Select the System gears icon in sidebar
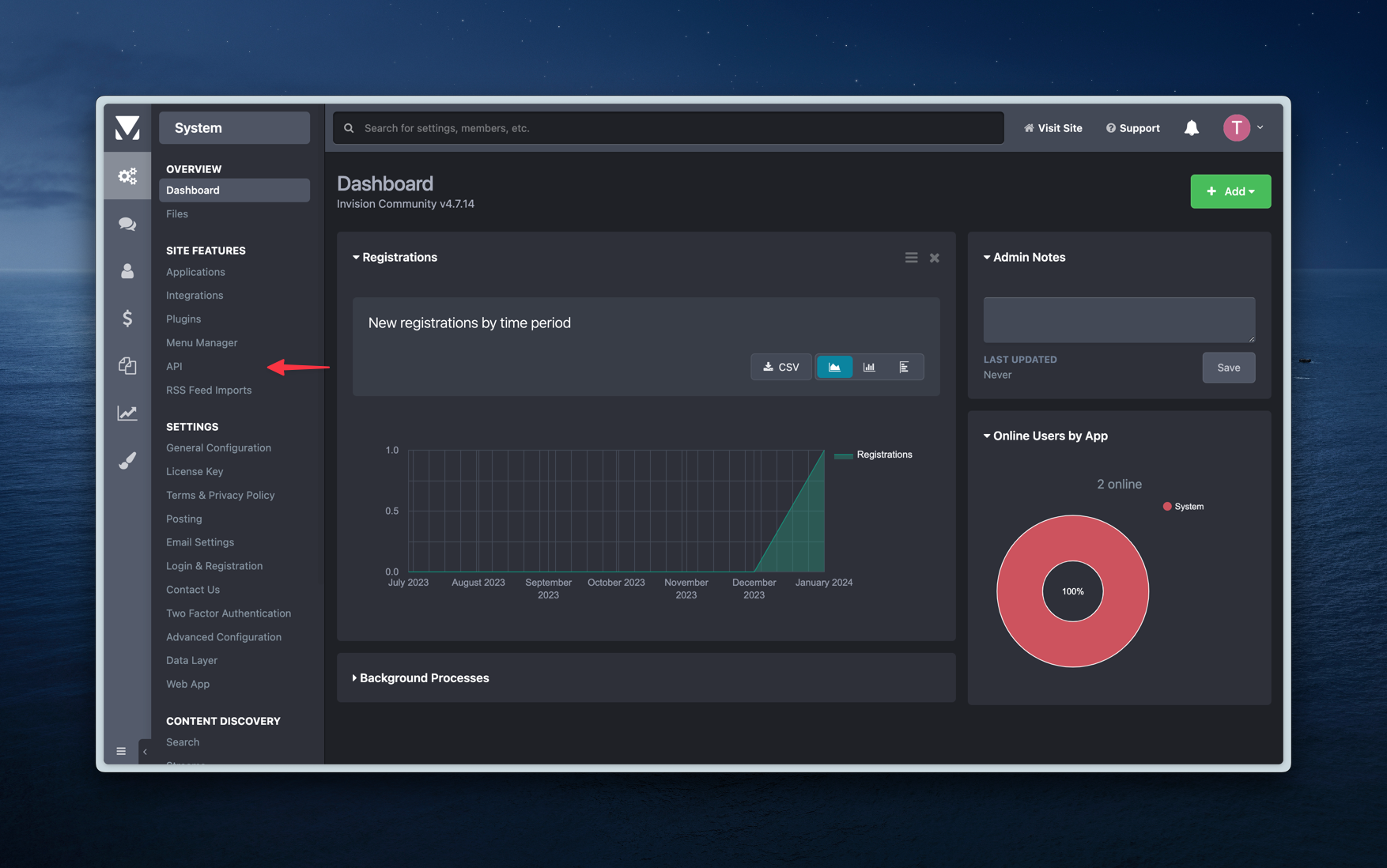 (127, 176)
